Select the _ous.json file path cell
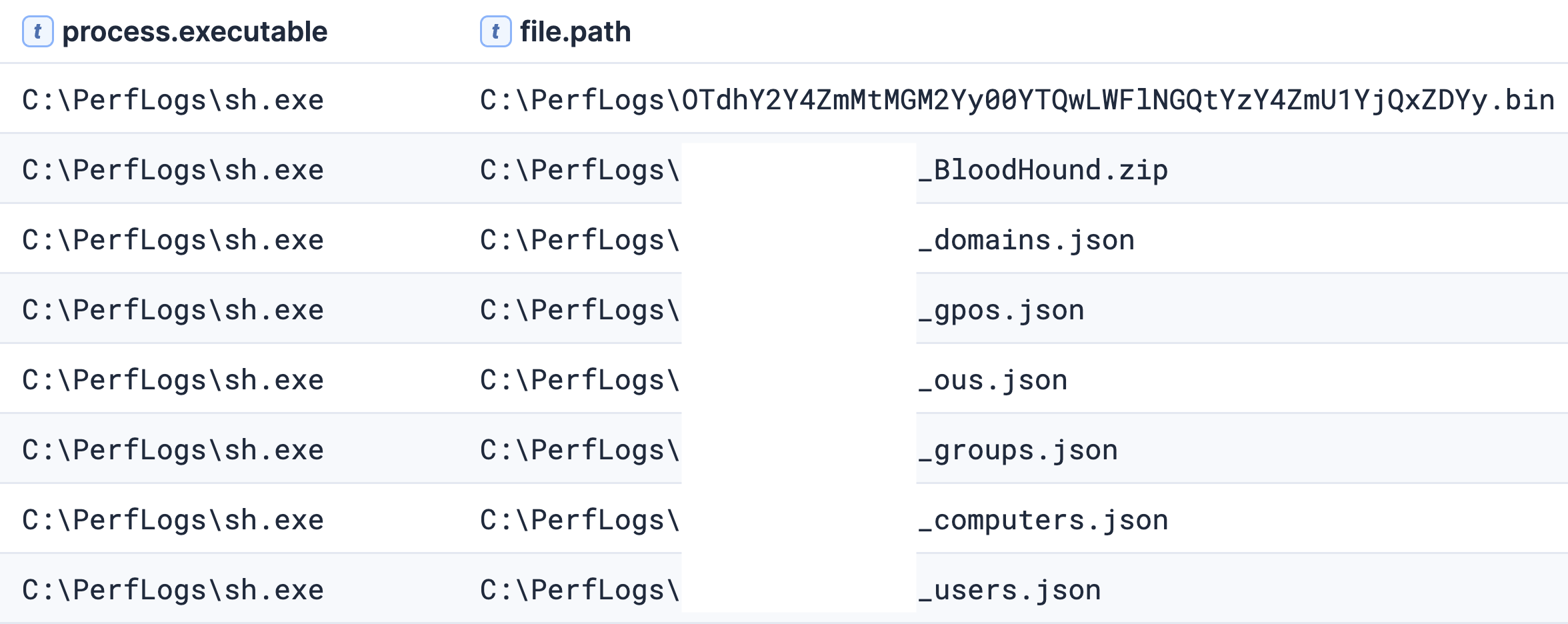Viewport: 1568px width, 624px height. tap(774, 381)
